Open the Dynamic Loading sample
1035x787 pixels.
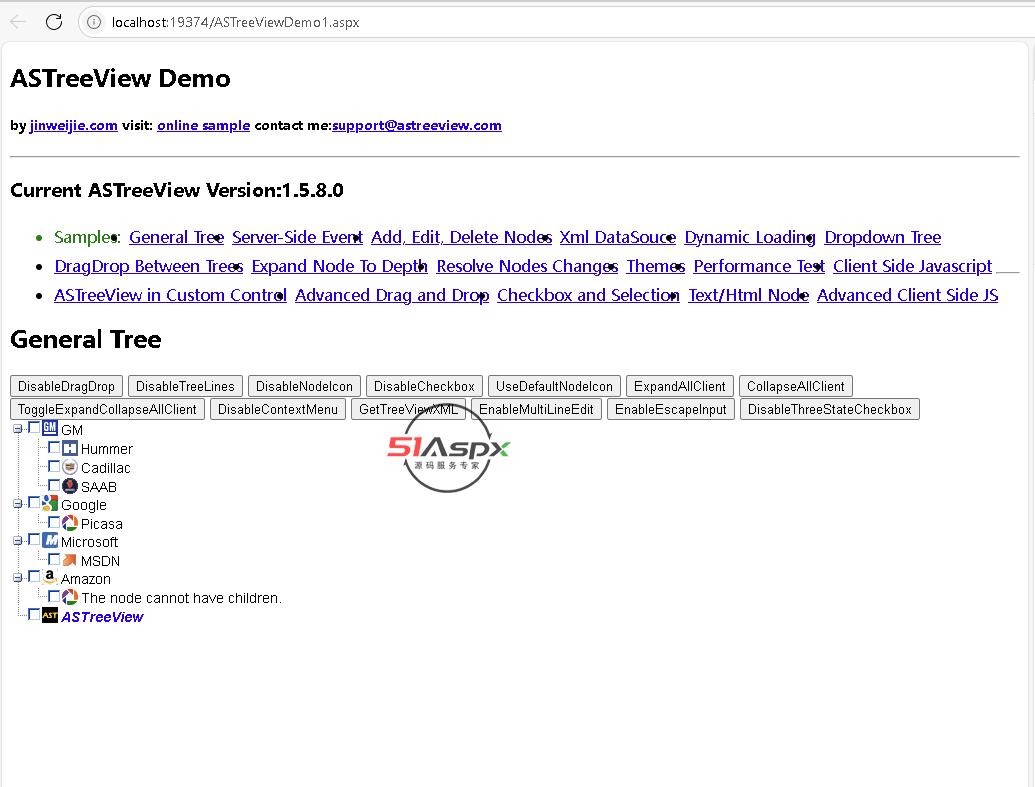(x=750, y=237)
